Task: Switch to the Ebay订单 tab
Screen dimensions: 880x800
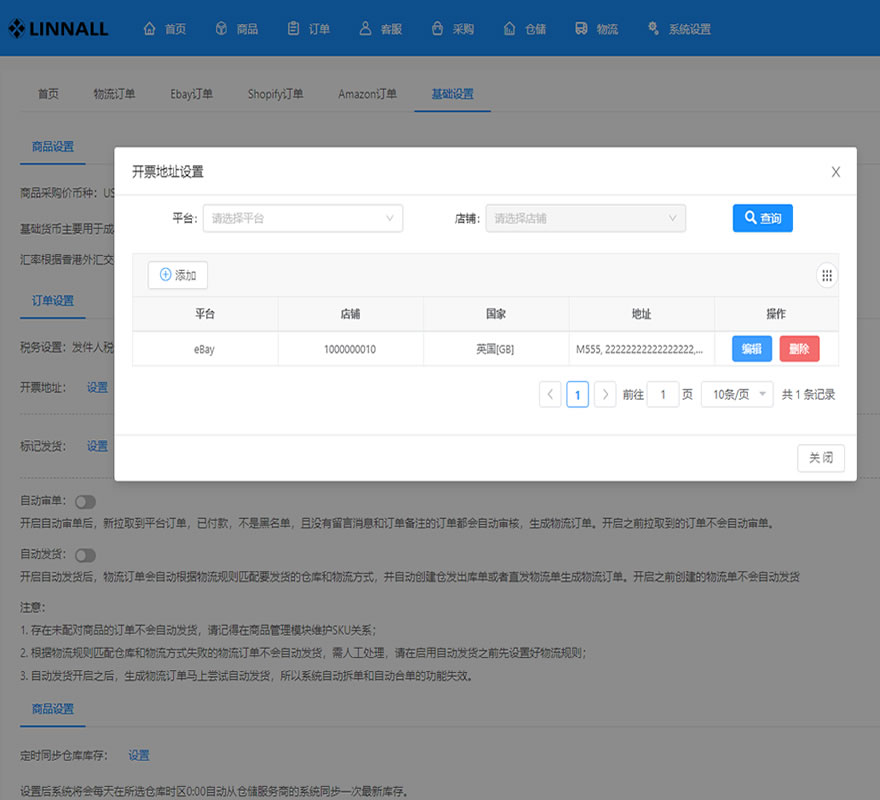Action: (191, 94)
